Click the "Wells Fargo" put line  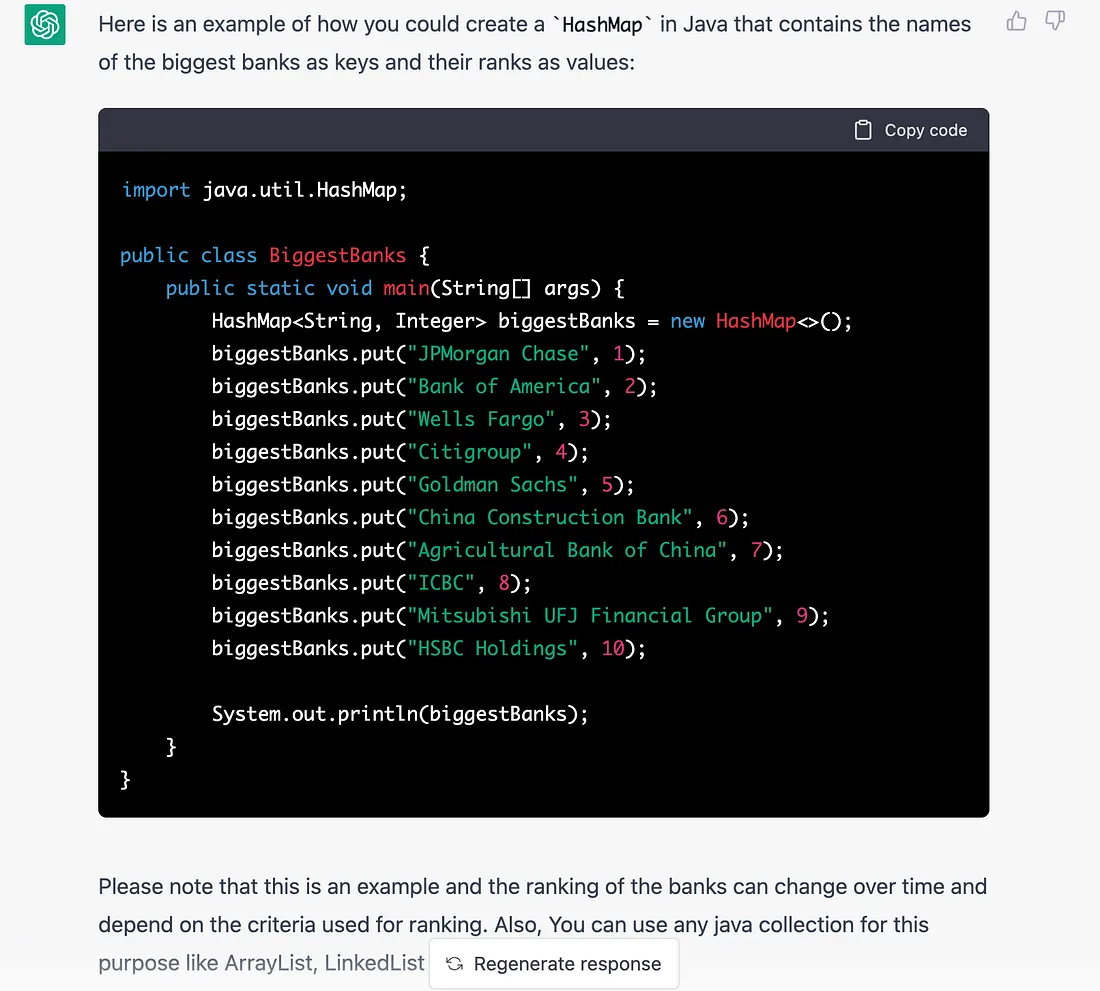(411, 419)
